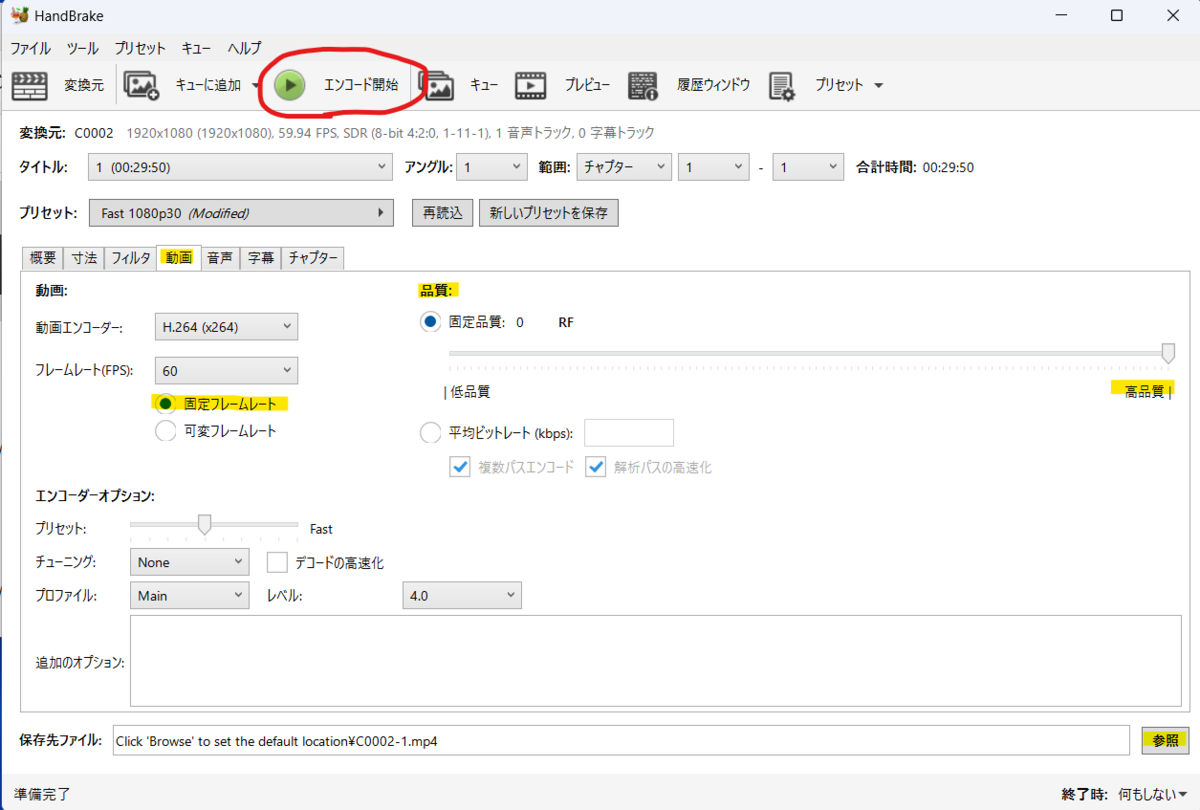Screen dimensions: 1200x810
Task: Open the start chapter dropdown
Action: click(713, 167)
